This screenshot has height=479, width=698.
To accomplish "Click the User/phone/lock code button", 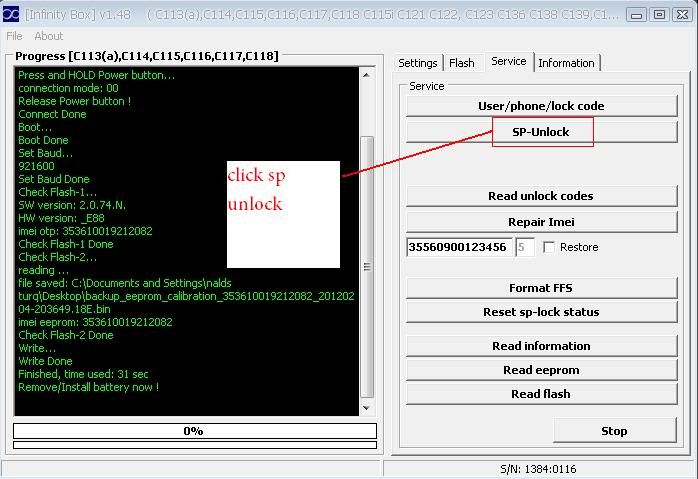I will point(541,106).
